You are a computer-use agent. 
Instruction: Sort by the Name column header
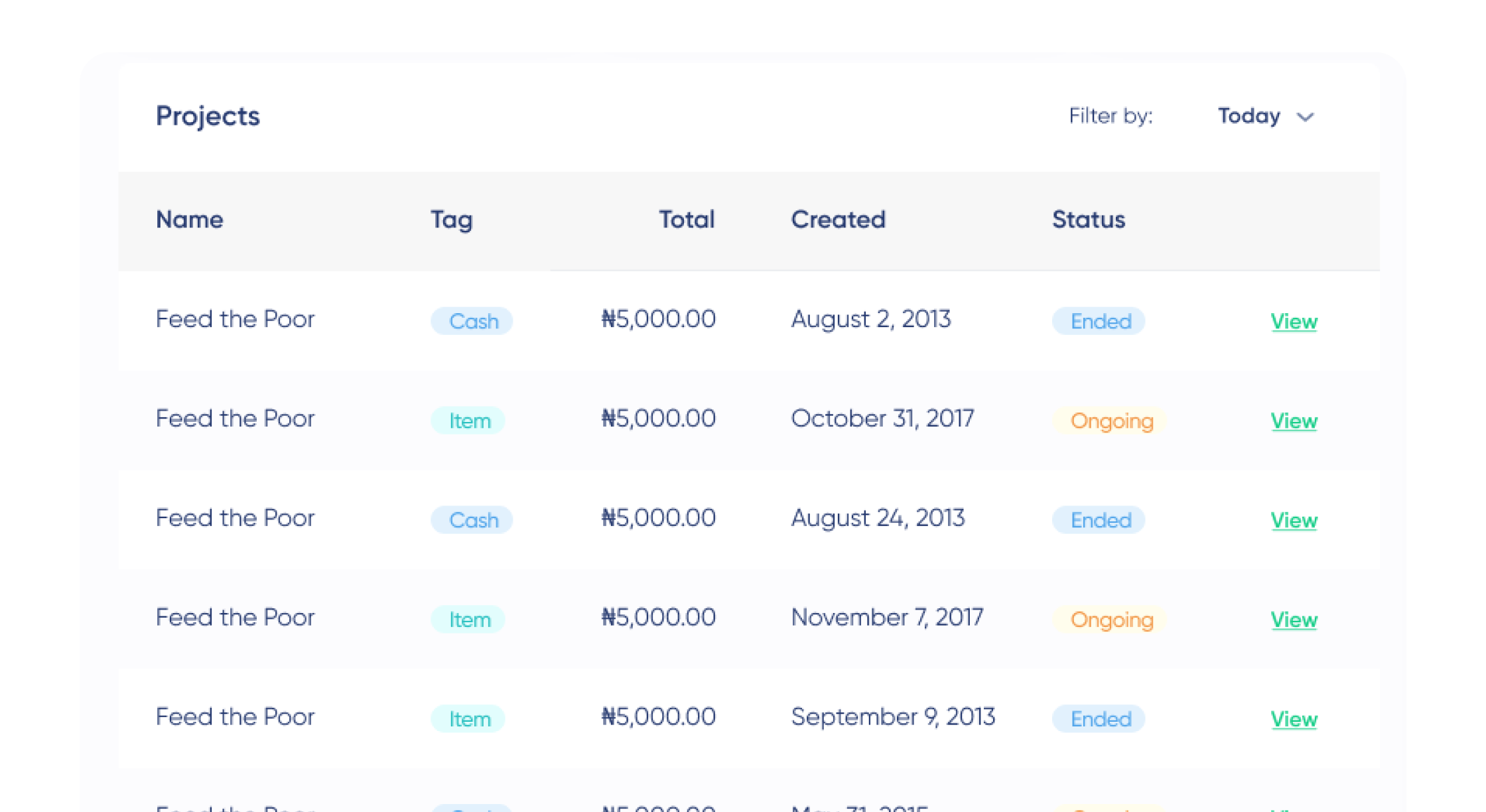click(189, 220)
